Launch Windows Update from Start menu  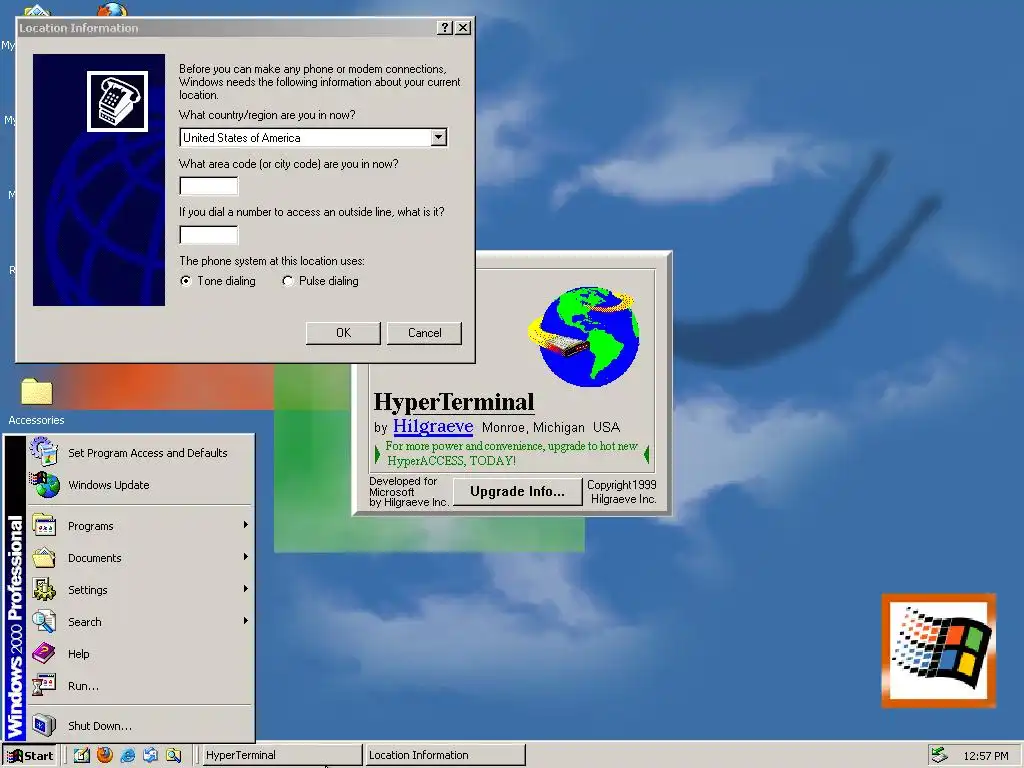click(x=140, y=485)
